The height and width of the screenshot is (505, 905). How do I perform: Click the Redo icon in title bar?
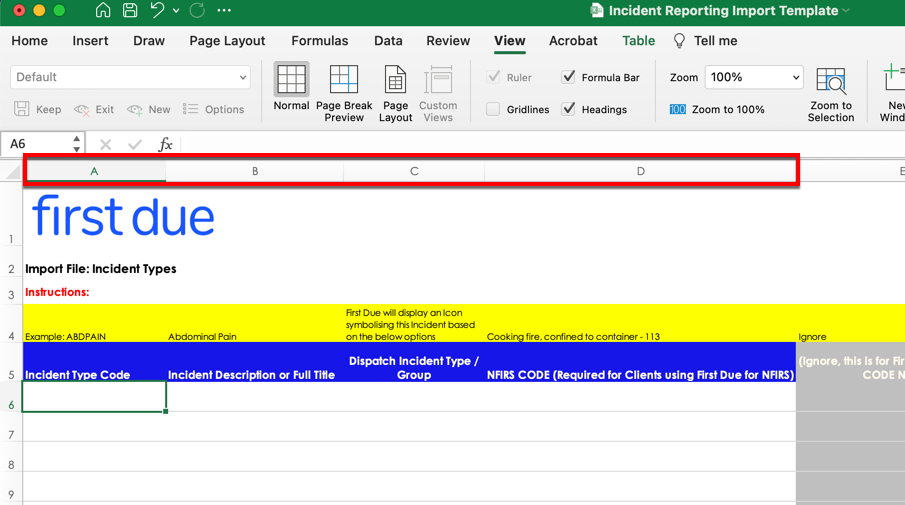(x=197, y=10)
